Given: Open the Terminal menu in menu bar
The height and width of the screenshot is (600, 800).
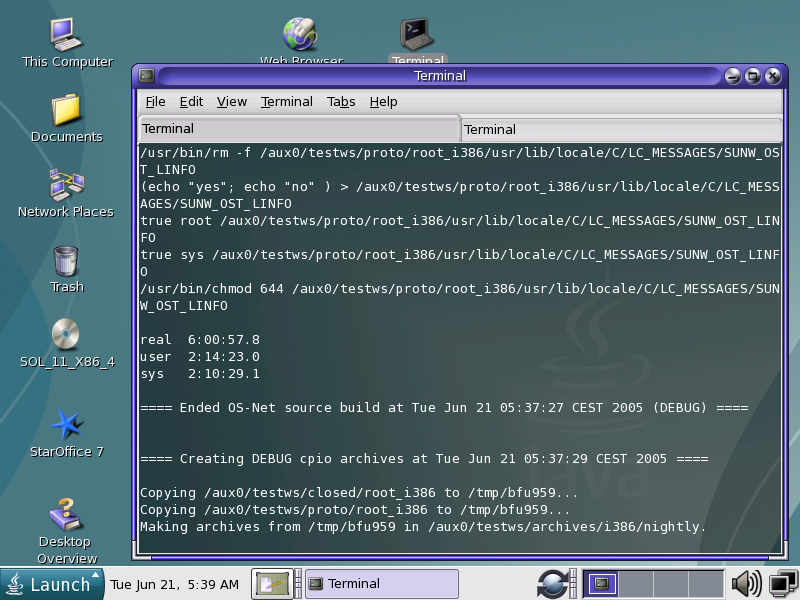Looking at the screenshot, I should (287, 102).
